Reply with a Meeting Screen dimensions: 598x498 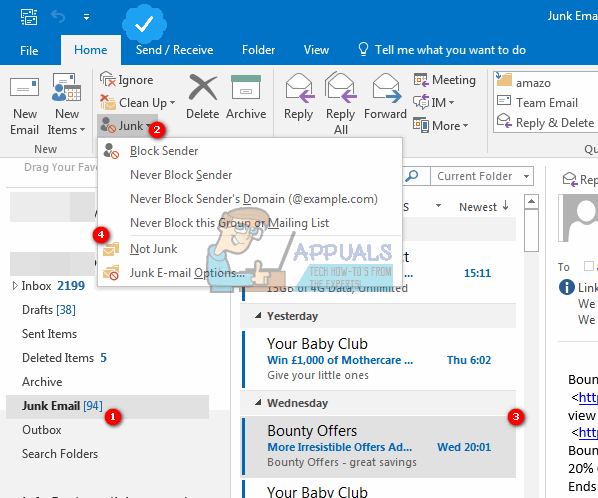pos(445,80)
